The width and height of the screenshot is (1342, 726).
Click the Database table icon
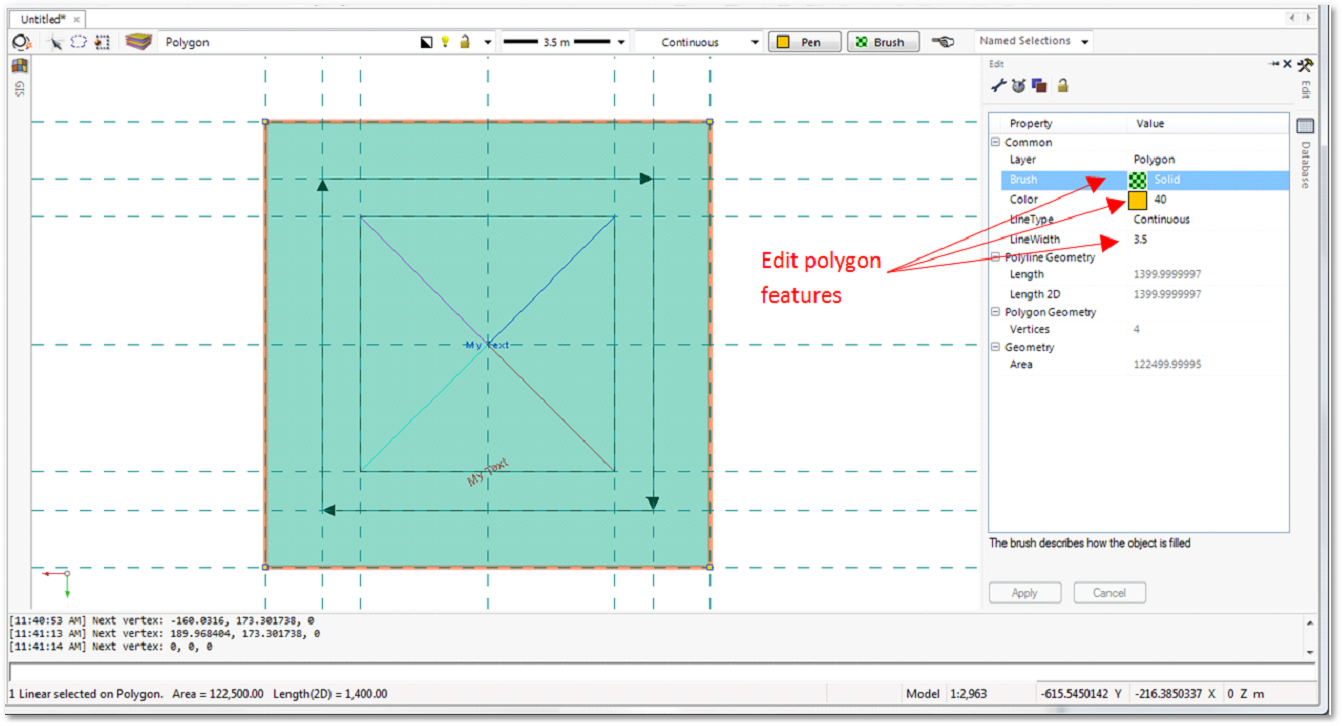[1305, 126]
